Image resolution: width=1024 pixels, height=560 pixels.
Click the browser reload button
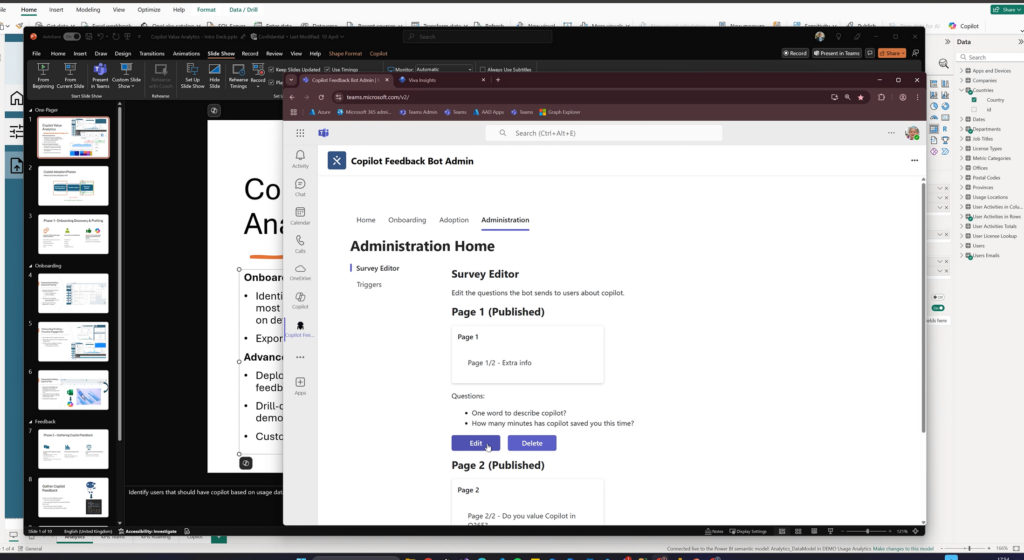pos(321,97)
